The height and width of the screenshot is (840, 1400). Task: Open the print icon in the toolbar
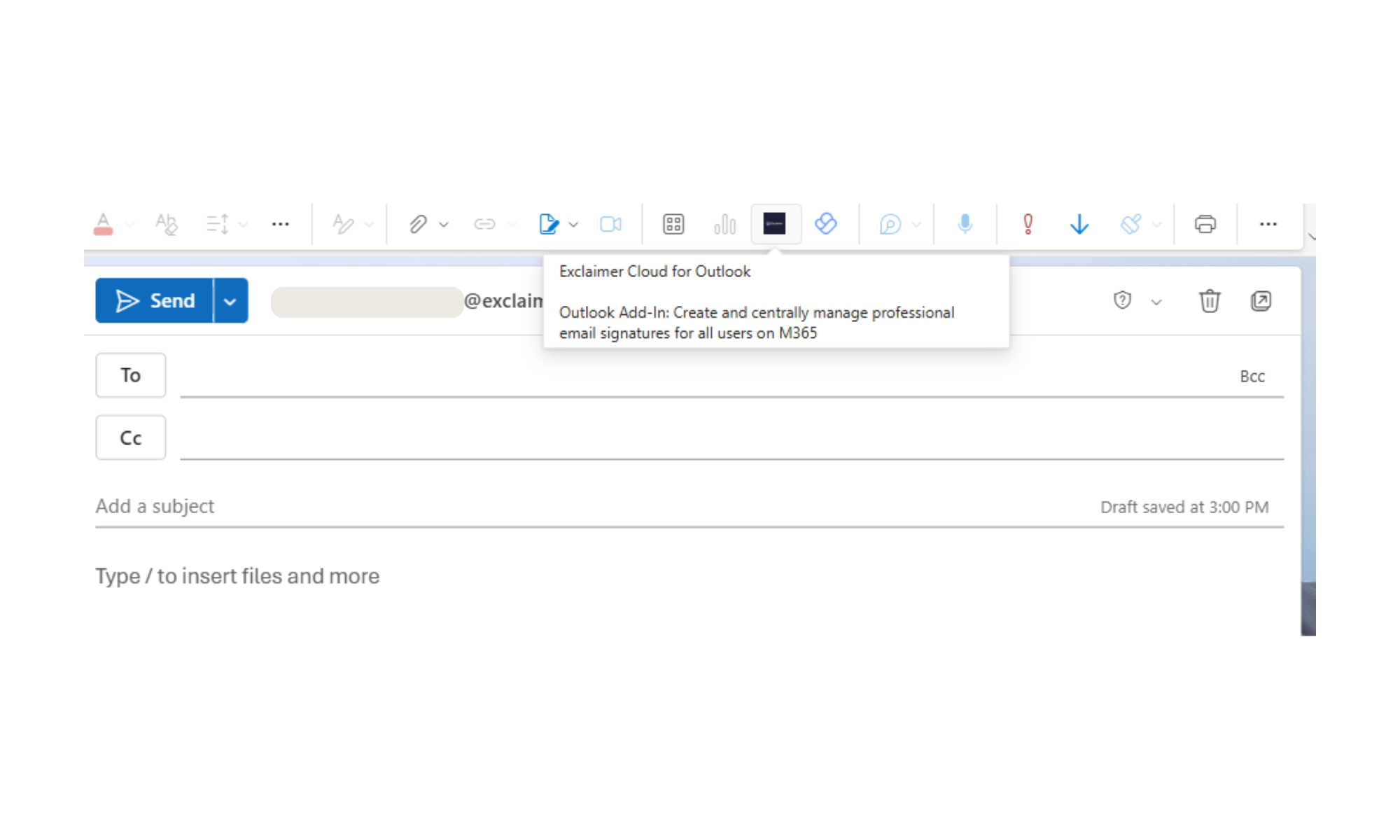pos(1205,224)
